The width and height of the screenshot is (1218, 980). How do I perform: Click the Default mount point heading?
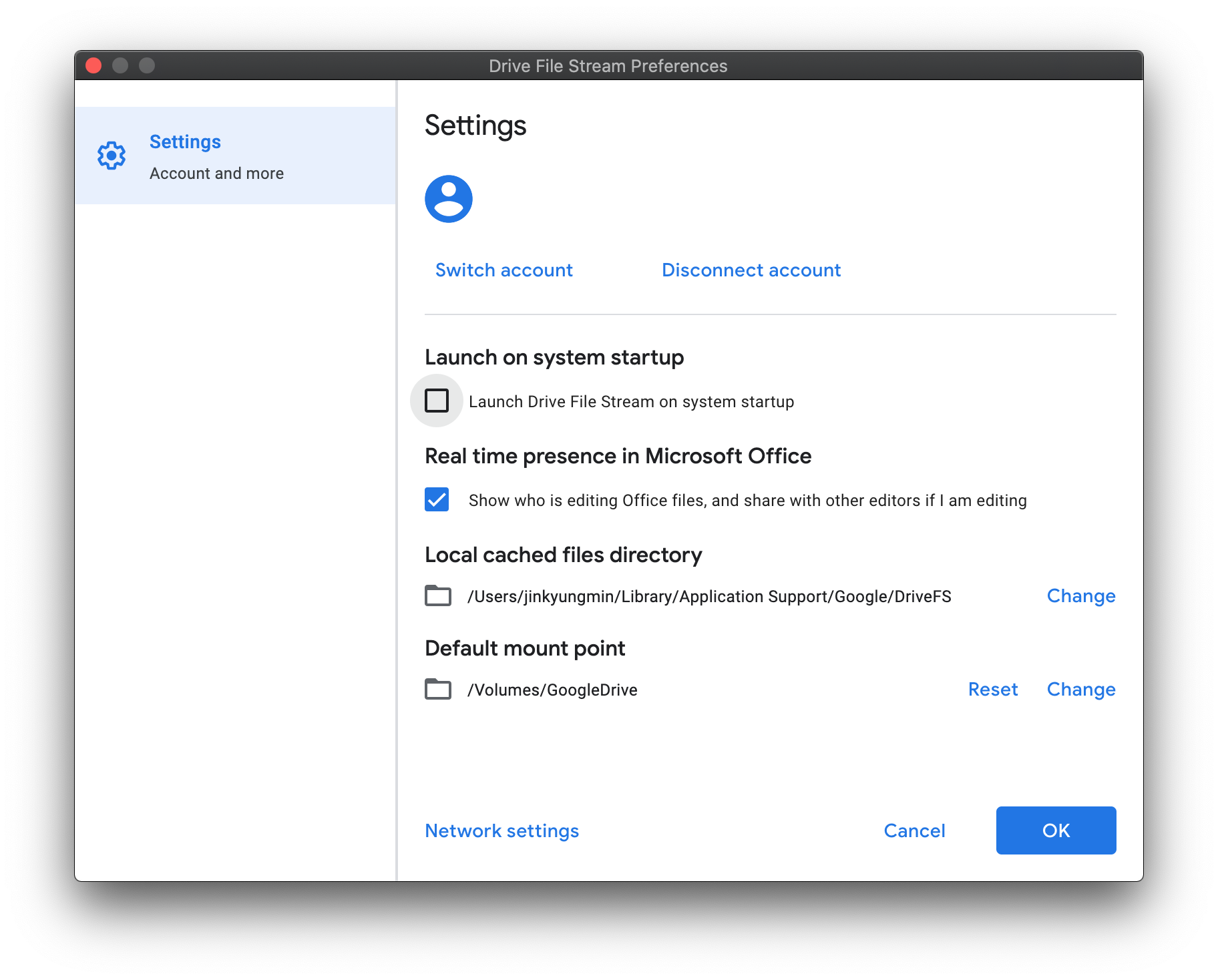[525, 648]
